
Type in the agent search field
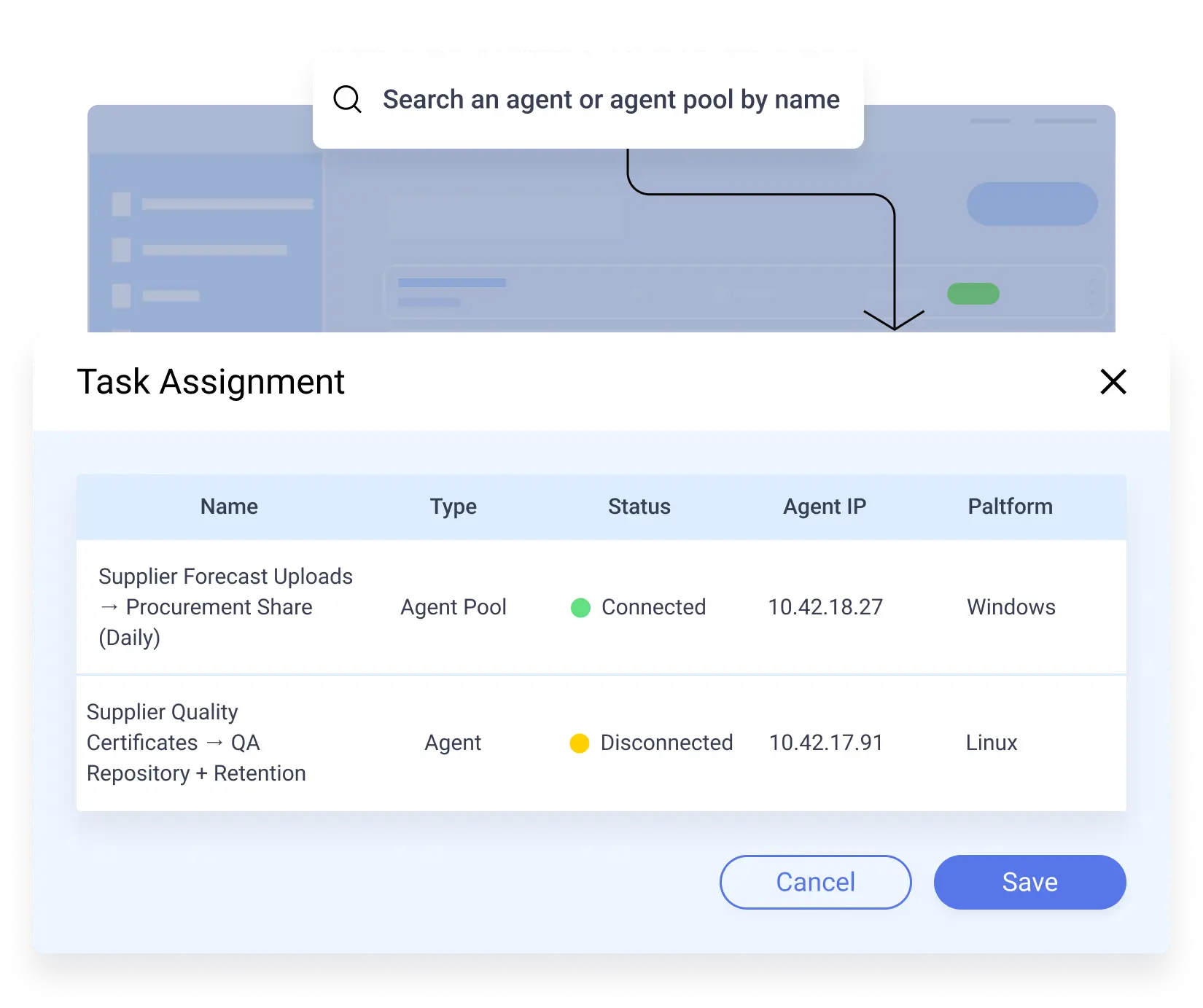[610, 99]
